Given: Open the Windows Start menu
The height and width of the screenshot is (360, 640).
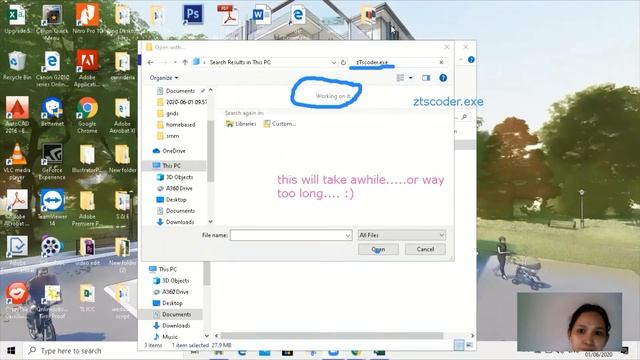Looking at the screenshot, I should point(11,351).
